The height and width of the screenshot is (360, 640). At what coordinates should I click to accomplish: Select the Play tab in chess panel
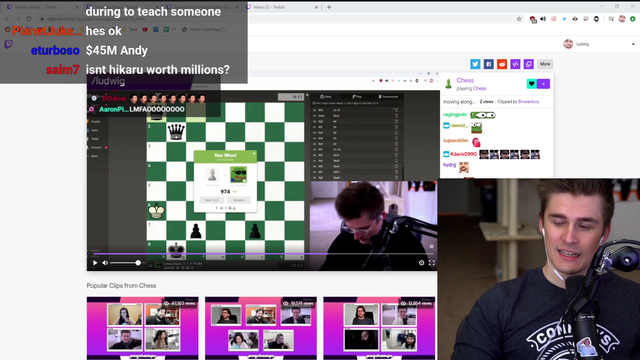357,97
